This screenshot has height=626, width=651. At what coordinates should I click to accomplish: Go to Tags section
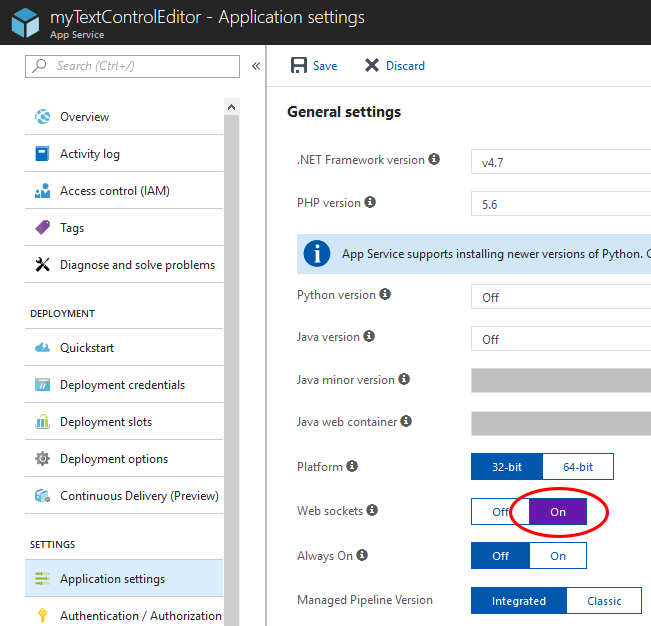pos(124,227)
